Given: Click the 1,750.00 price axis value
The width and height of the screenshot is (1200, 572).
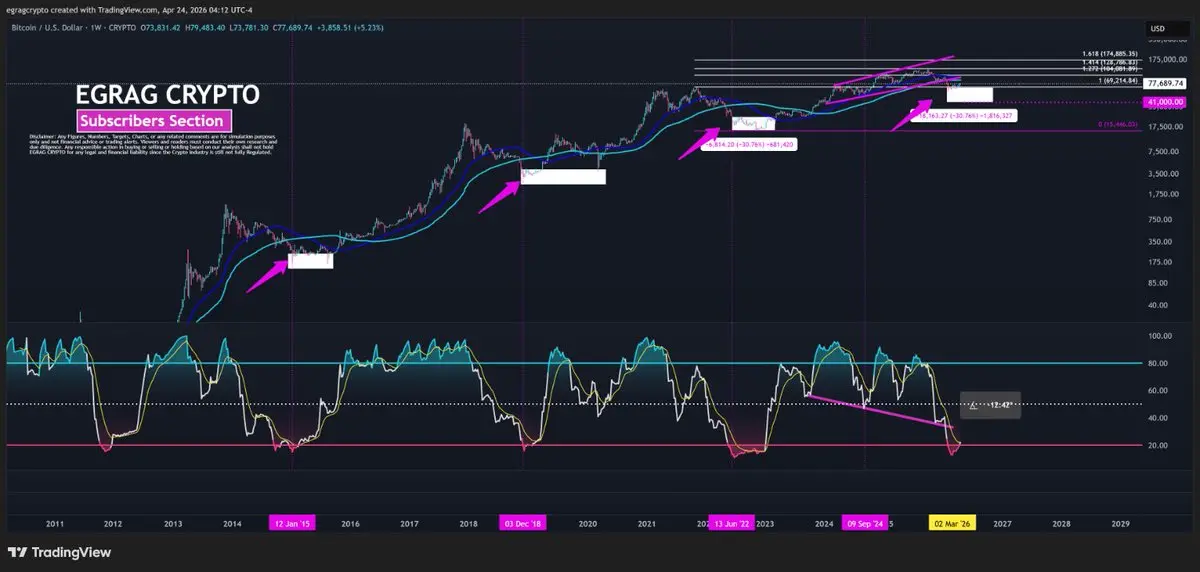Looking at the screenshot, I should 1166,196.
